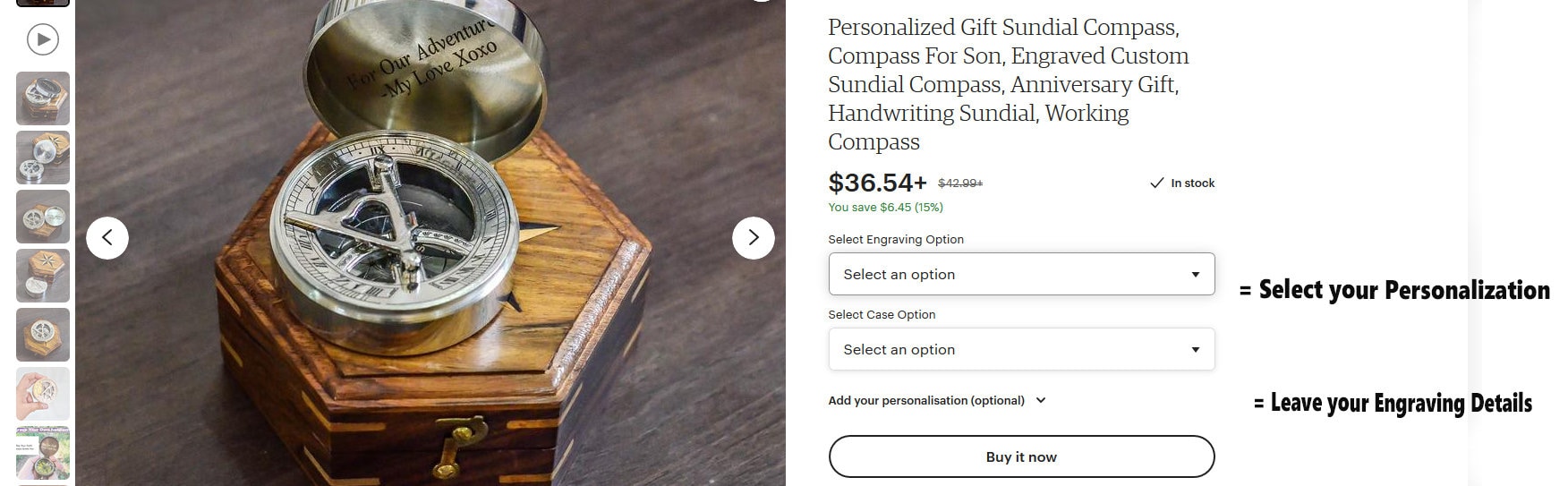1568x486 pixels.
Task: Click the product title text
Action: coord(1008,84)
